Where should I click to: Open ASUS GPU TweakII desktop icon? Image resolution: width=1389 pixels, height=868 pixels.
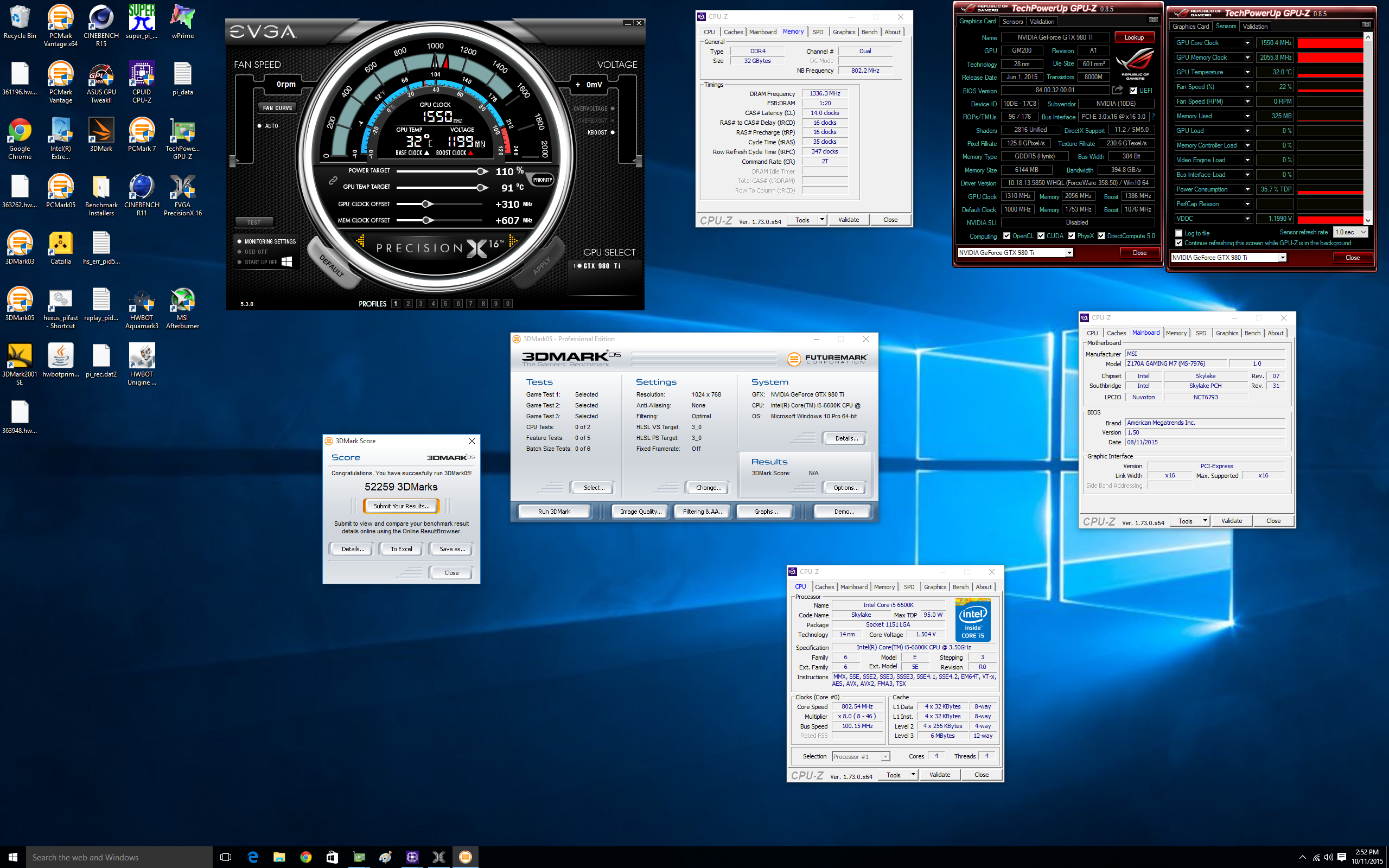(x=101, y=82)
